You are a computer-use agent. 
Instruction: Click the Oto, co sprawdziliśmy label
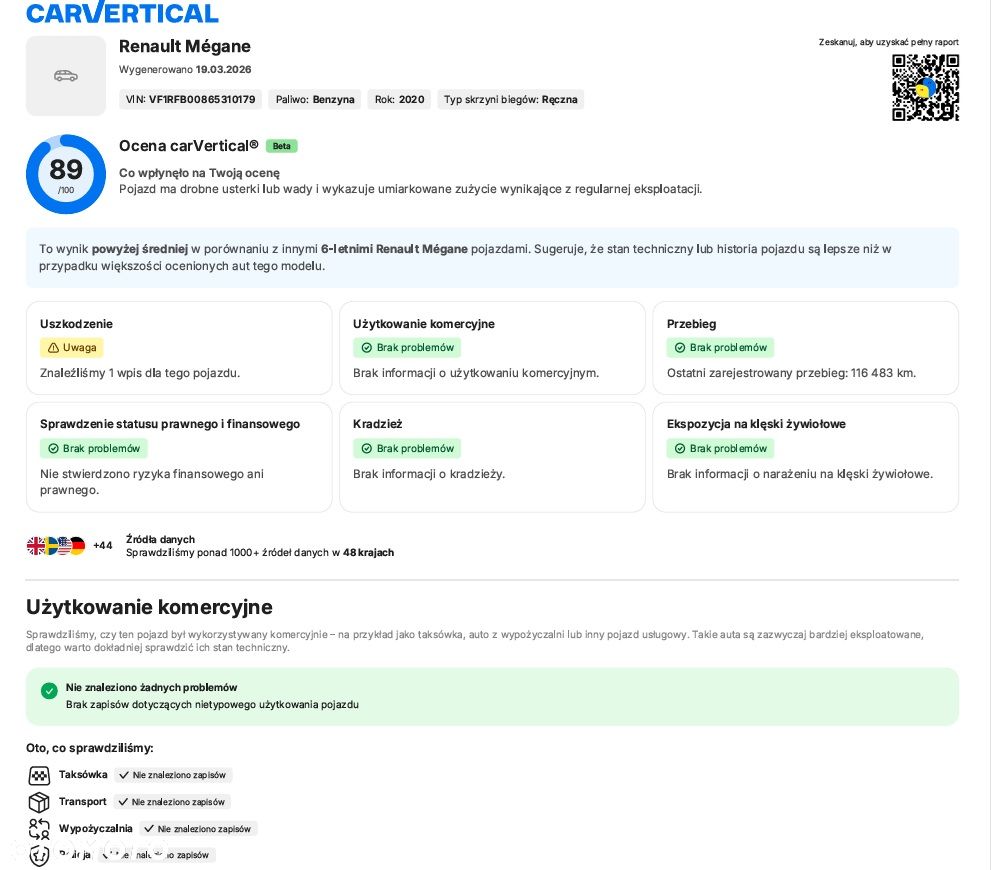(x=90, y=748)
